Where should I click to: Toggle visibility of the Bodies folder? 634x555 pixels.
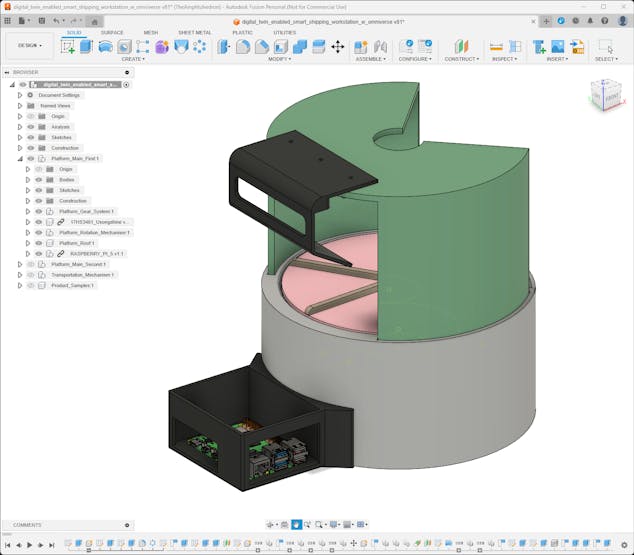click(x=39, y=180)
